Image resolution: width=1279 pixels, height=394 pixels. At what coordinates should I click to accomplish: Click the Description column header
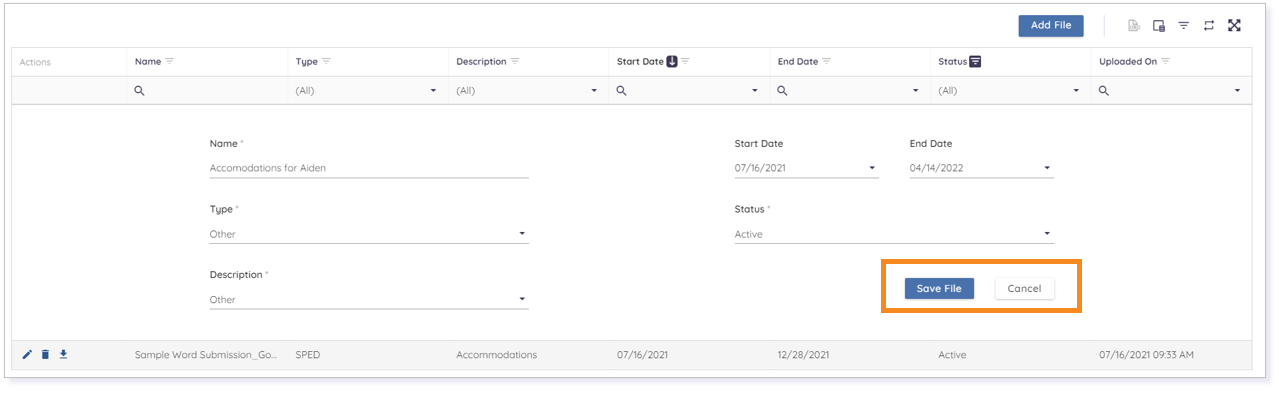pos(528,62)
